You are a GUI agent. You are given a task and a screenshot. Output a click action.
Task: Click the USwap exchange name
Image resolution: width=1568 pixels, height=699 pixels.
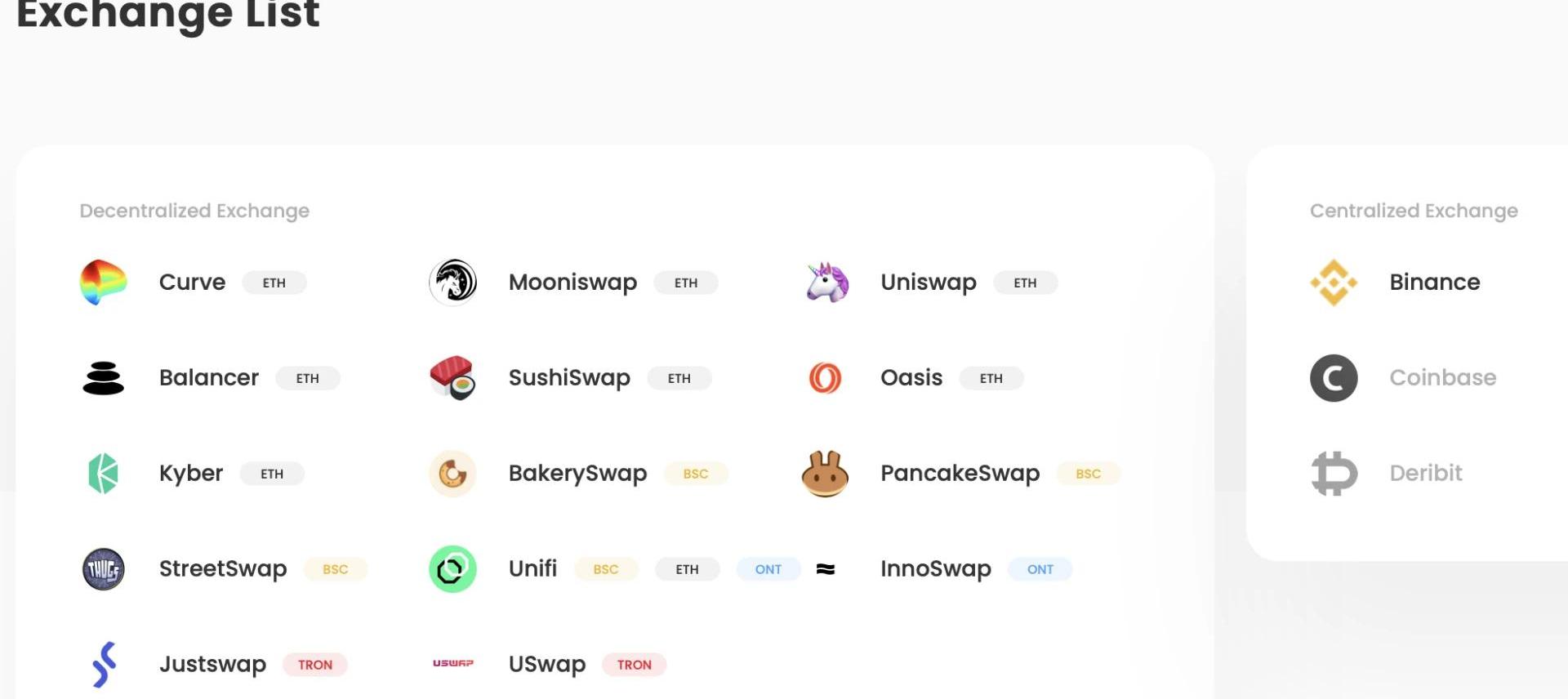pos(546,665)
